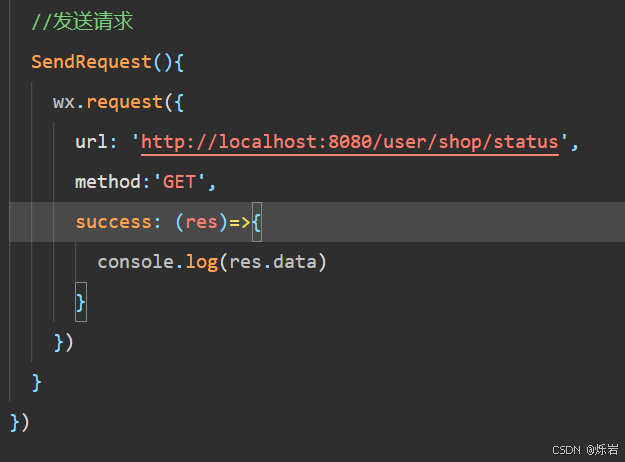Click the final '})' at the bottom

20,423
